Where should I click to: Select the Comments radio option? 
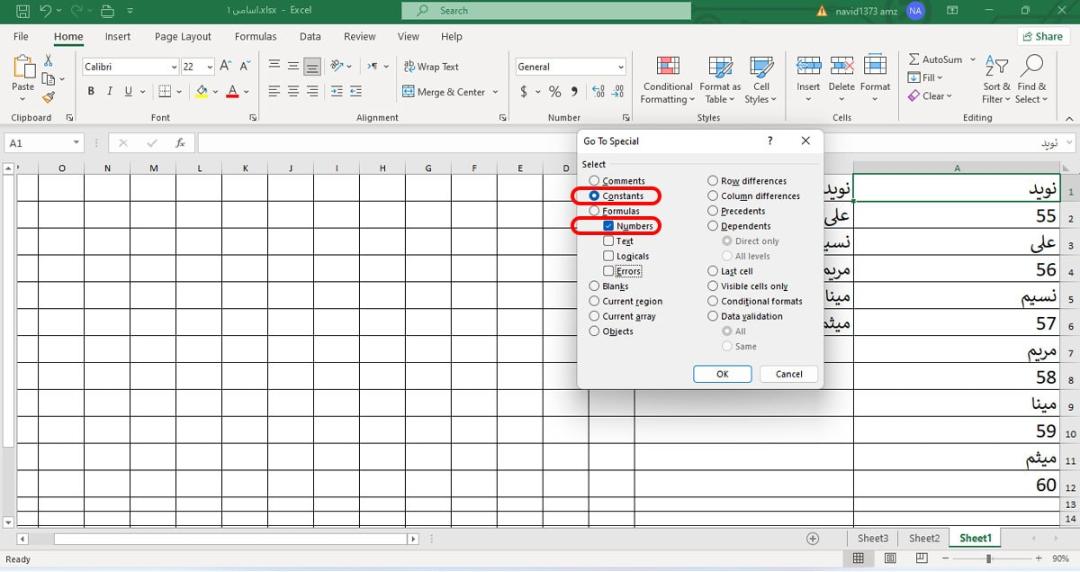pos(594,181)
